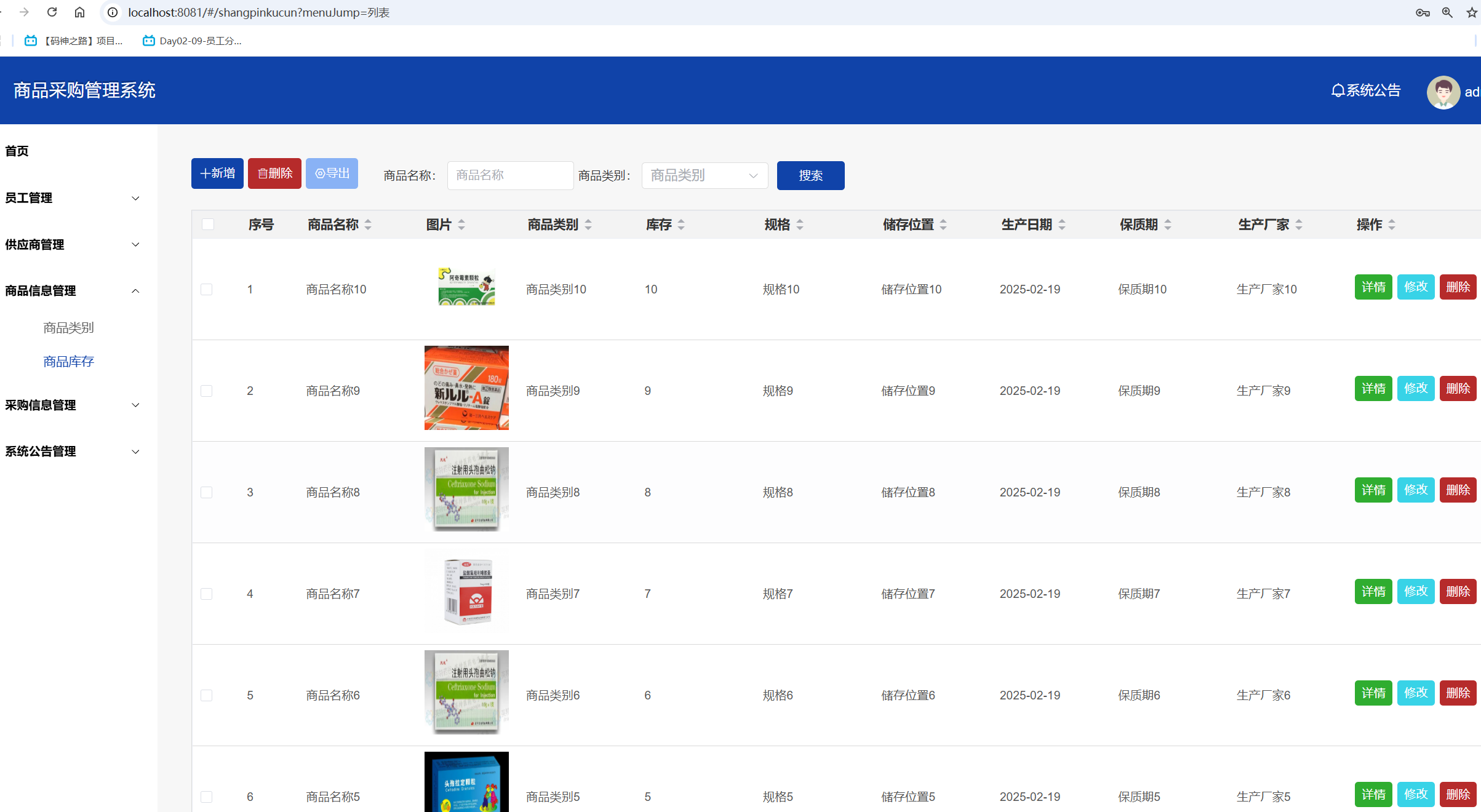Viewport: 1481px width, 812px height.
Task: Bookmark this page with star icon
Action: (1472, 12)
